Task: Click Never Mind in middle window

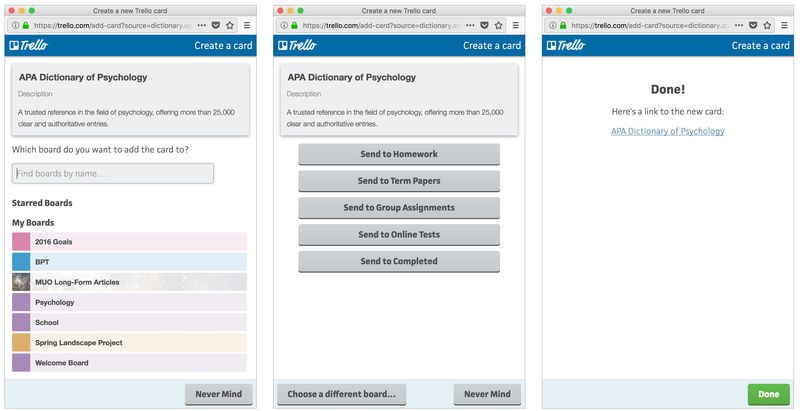Action: [487, 394]
